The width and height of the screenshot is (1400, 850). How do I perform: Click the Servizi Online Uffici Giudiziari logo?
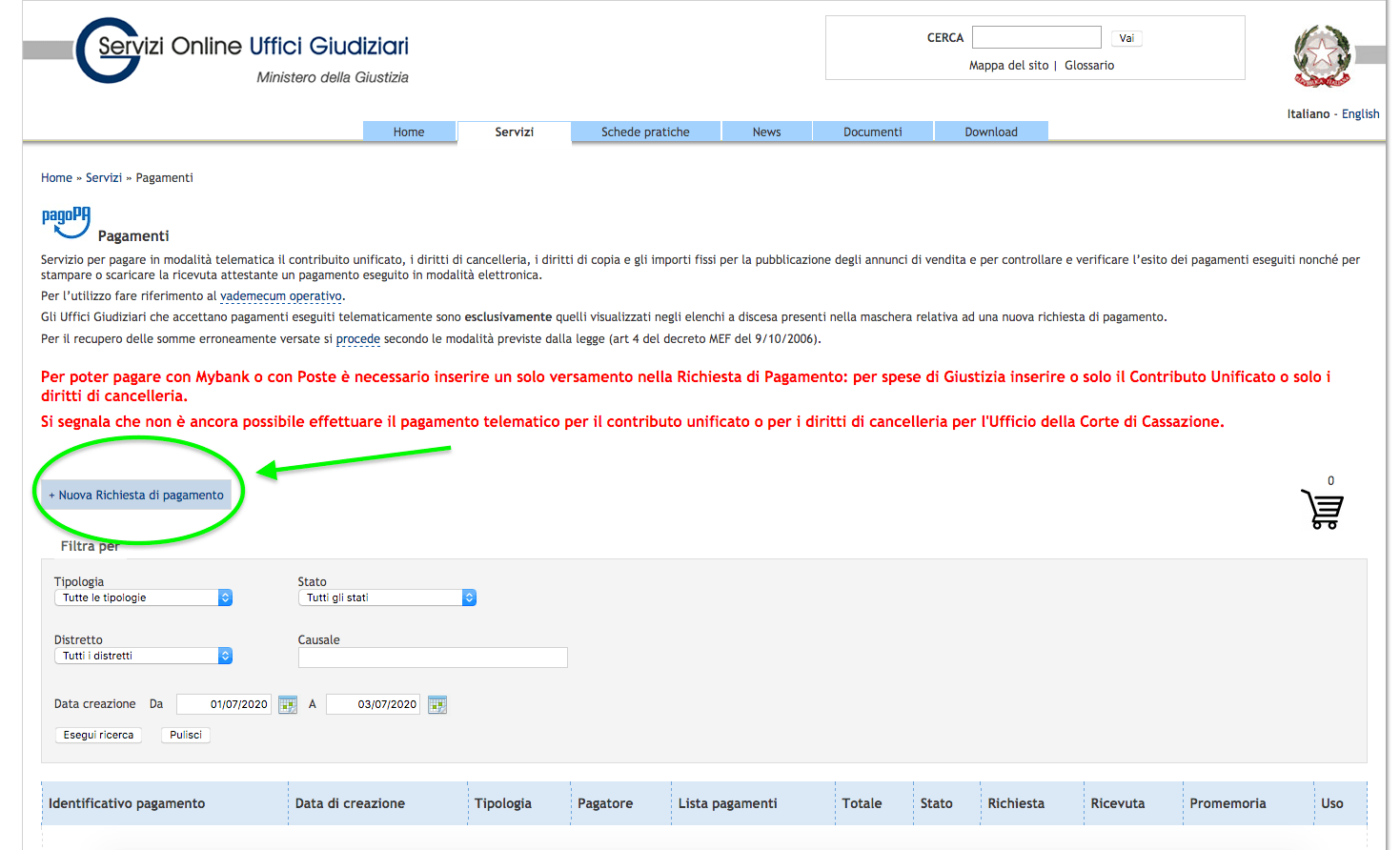[x=242, y=51]
